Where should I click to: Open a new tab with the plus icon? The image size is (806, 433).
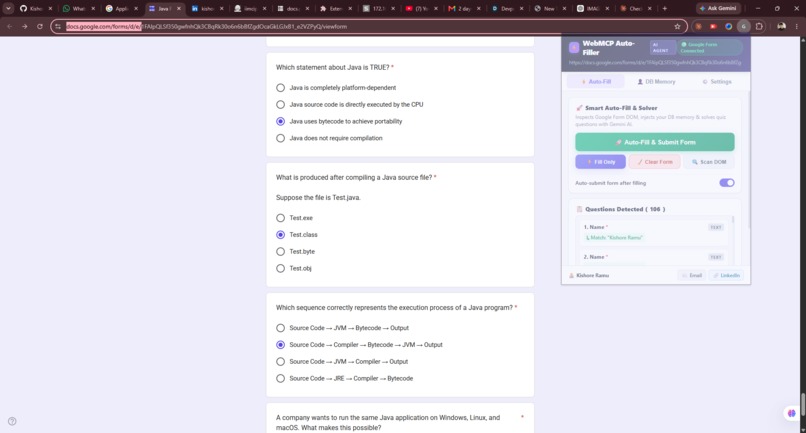pyautogui.click(x=664, y=8)
